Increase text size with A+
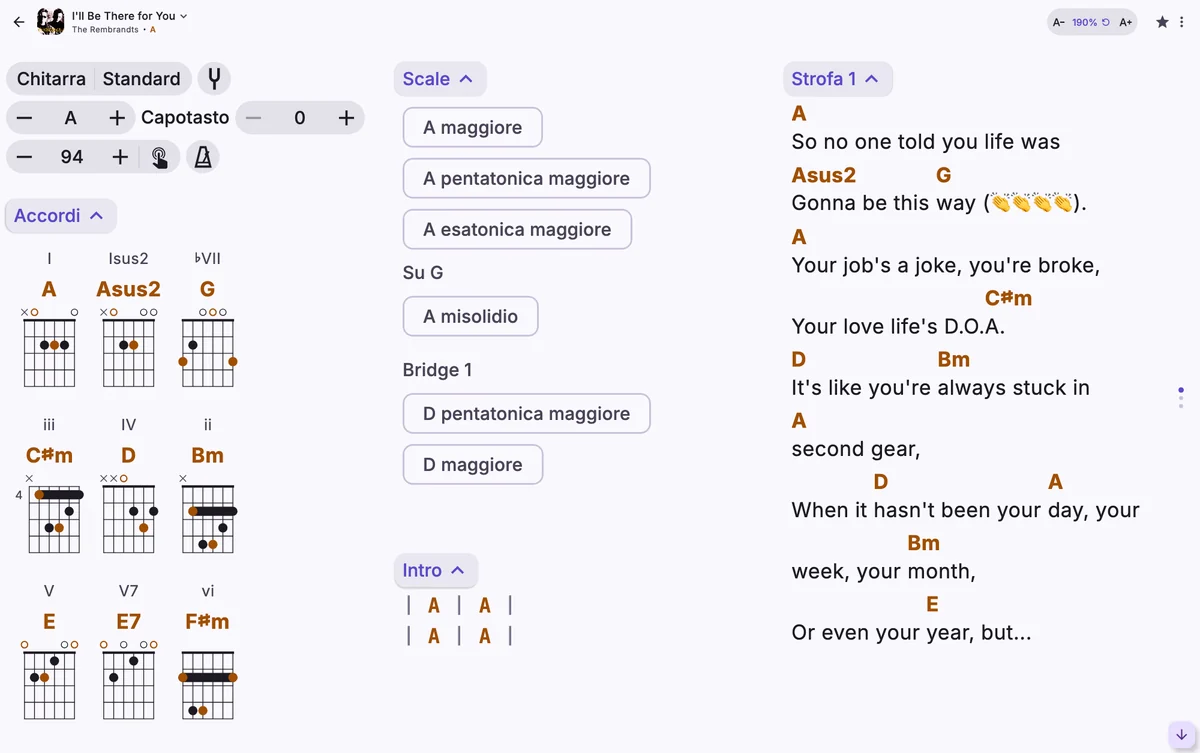 tap(1126, 22)
